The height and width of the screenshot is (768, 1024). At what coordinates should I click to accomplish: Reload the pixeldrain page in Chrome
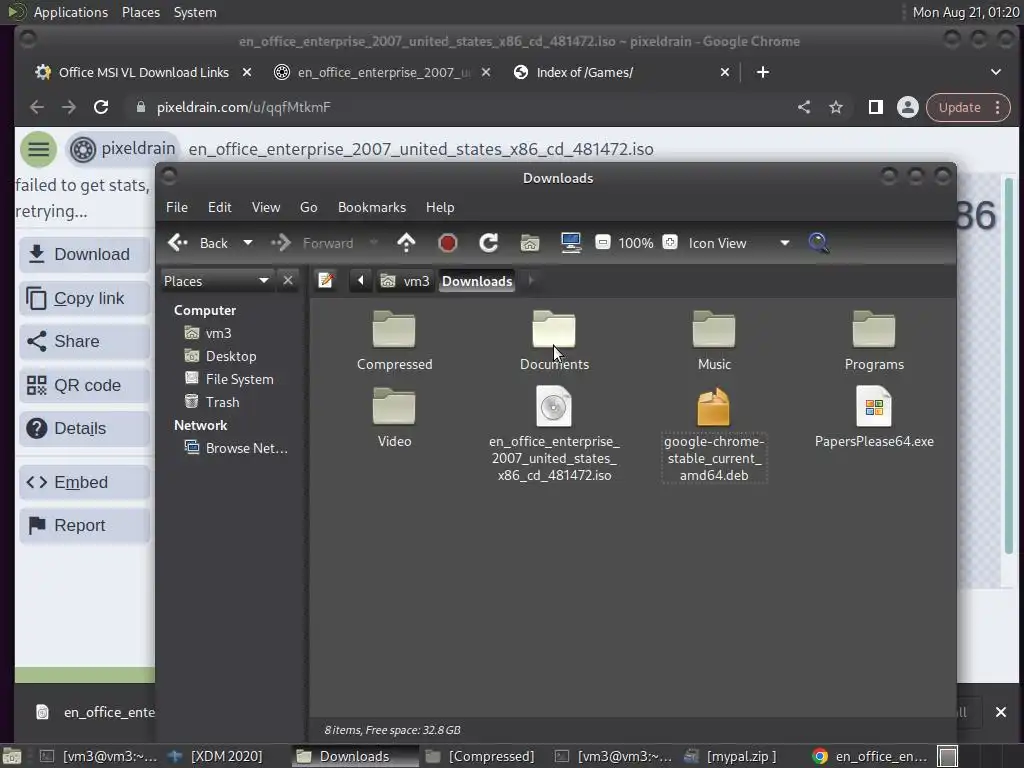coord(101,107)
